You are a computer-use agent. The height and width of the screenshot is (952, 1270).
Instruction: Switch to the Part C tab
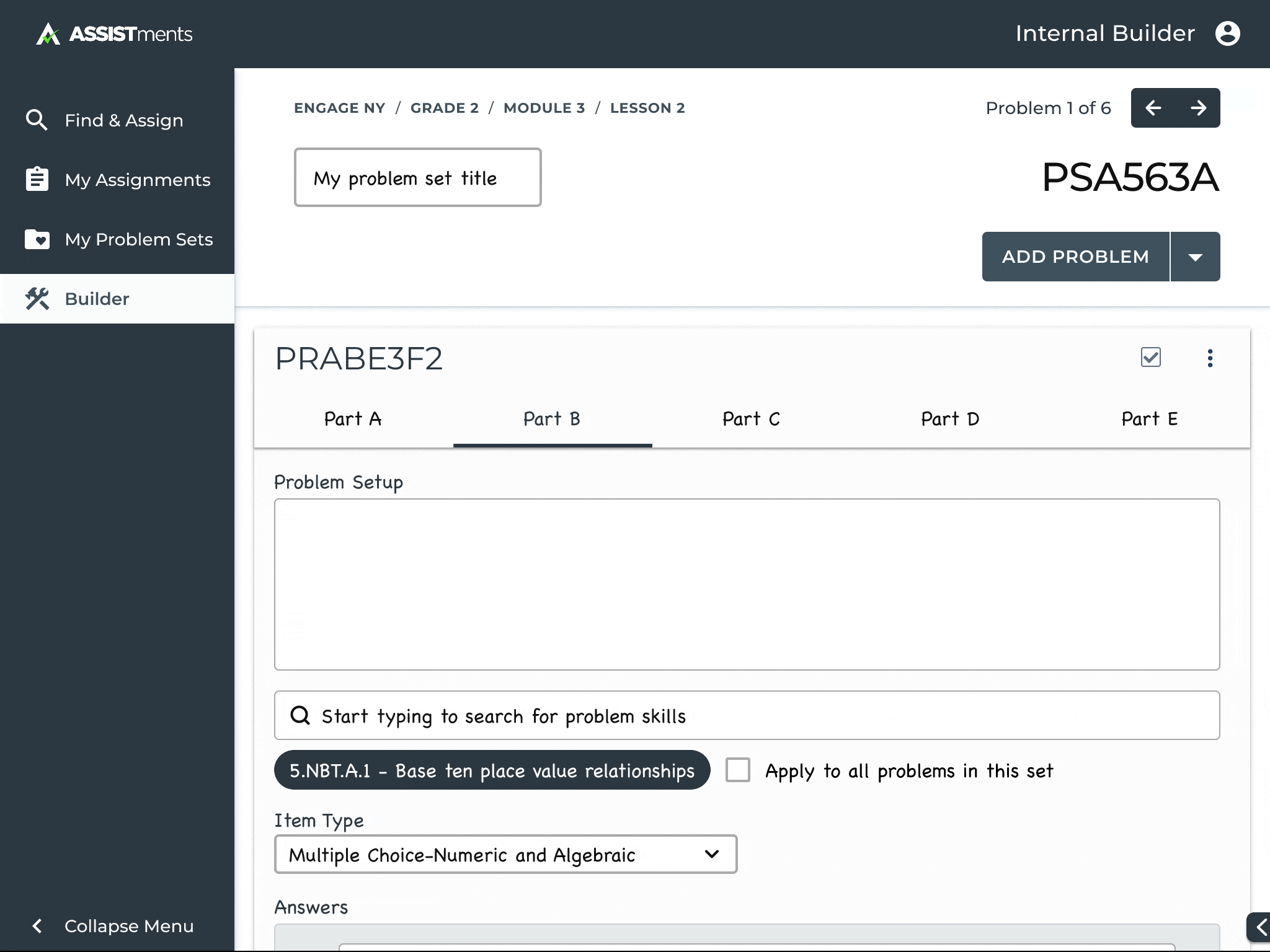[x=751, y=419]
